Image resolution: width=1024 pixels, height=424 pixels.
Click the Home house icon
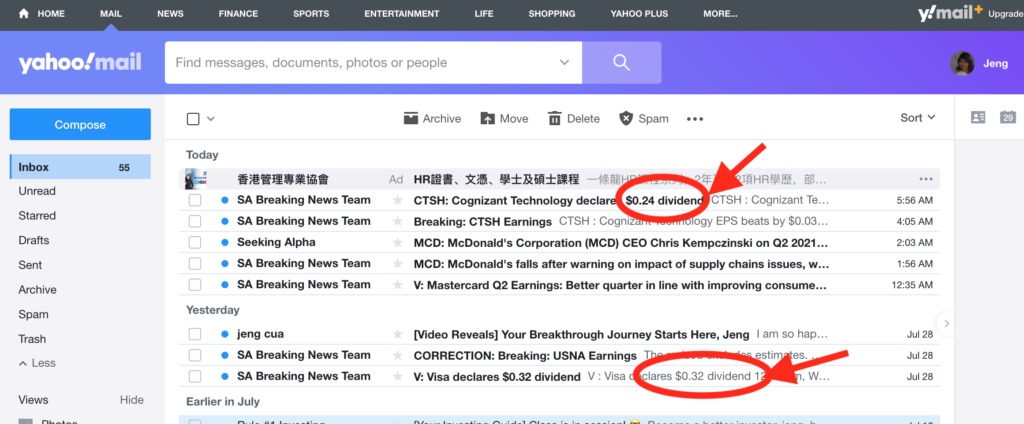24,13
